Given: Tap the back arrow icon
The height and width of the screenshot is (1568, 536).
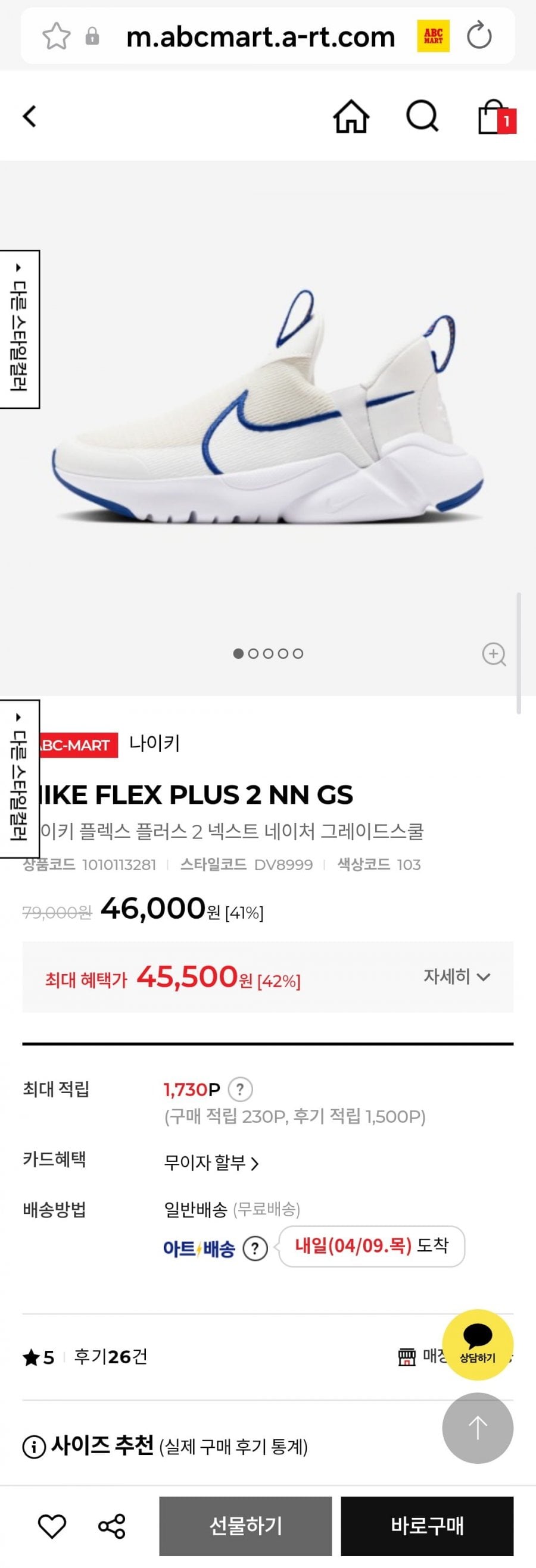Looking at the screenshot, I should [x=29, y=115].
